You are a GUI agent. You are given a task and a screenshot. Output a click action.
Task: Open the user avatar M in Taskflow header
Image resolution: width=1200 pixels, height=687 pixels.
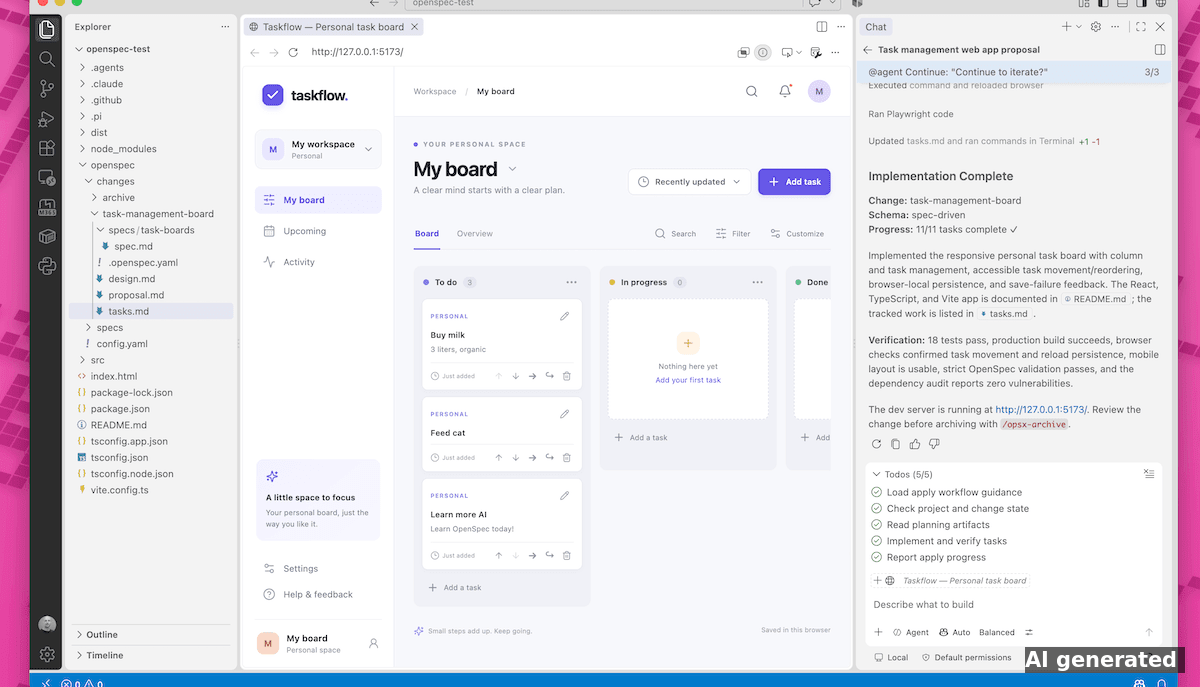(x=819, y=91)
